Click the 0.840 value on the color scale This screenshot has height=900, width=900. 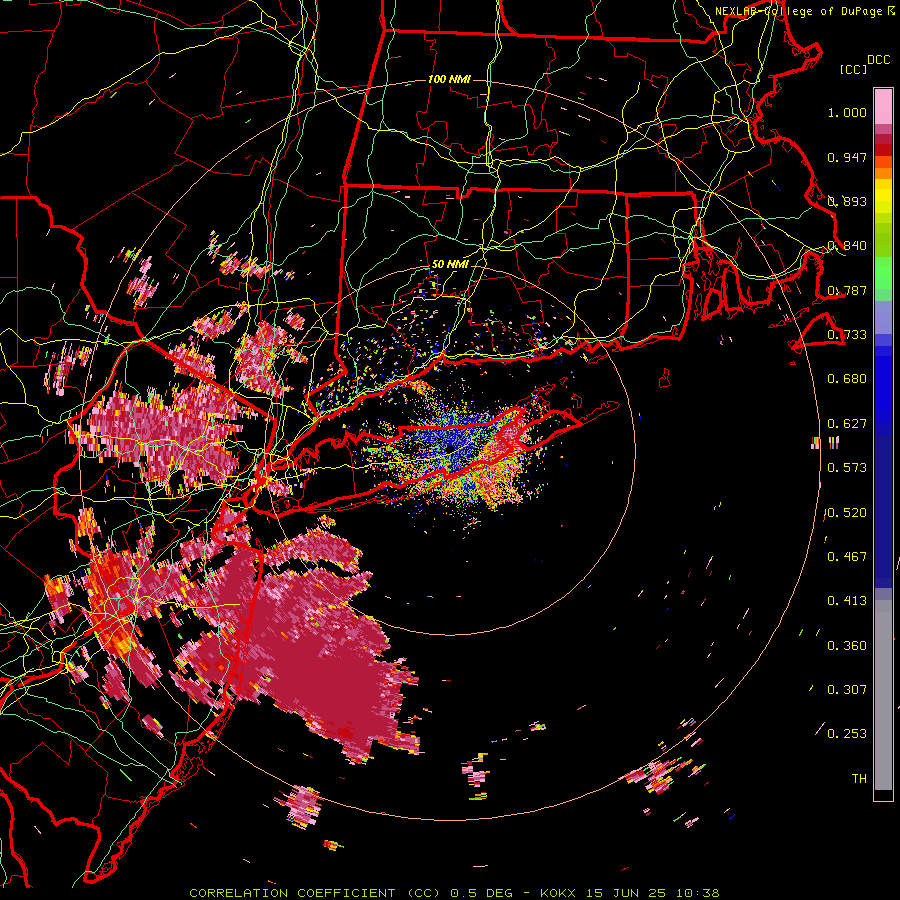[847, 246]
